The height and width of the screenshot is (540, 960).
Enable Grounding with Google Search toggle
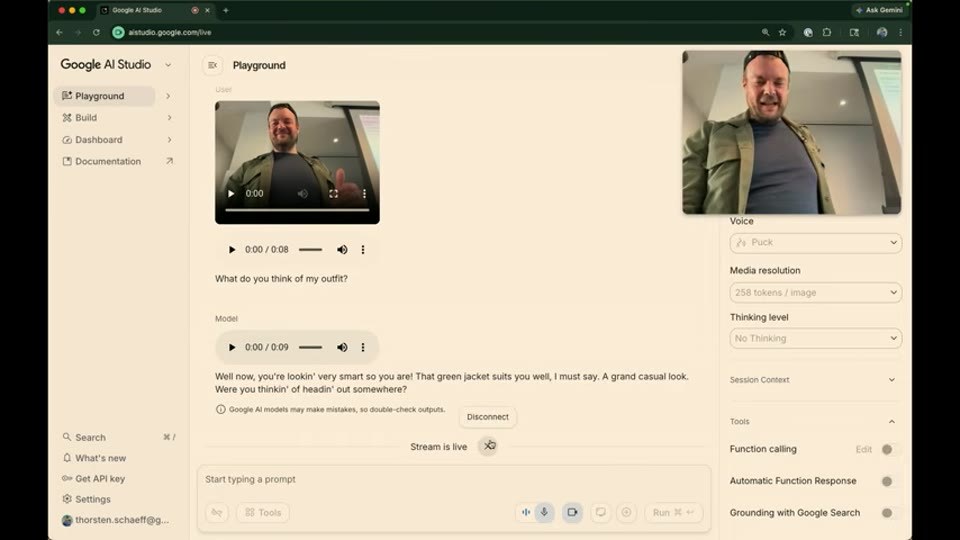coord(888,513)
